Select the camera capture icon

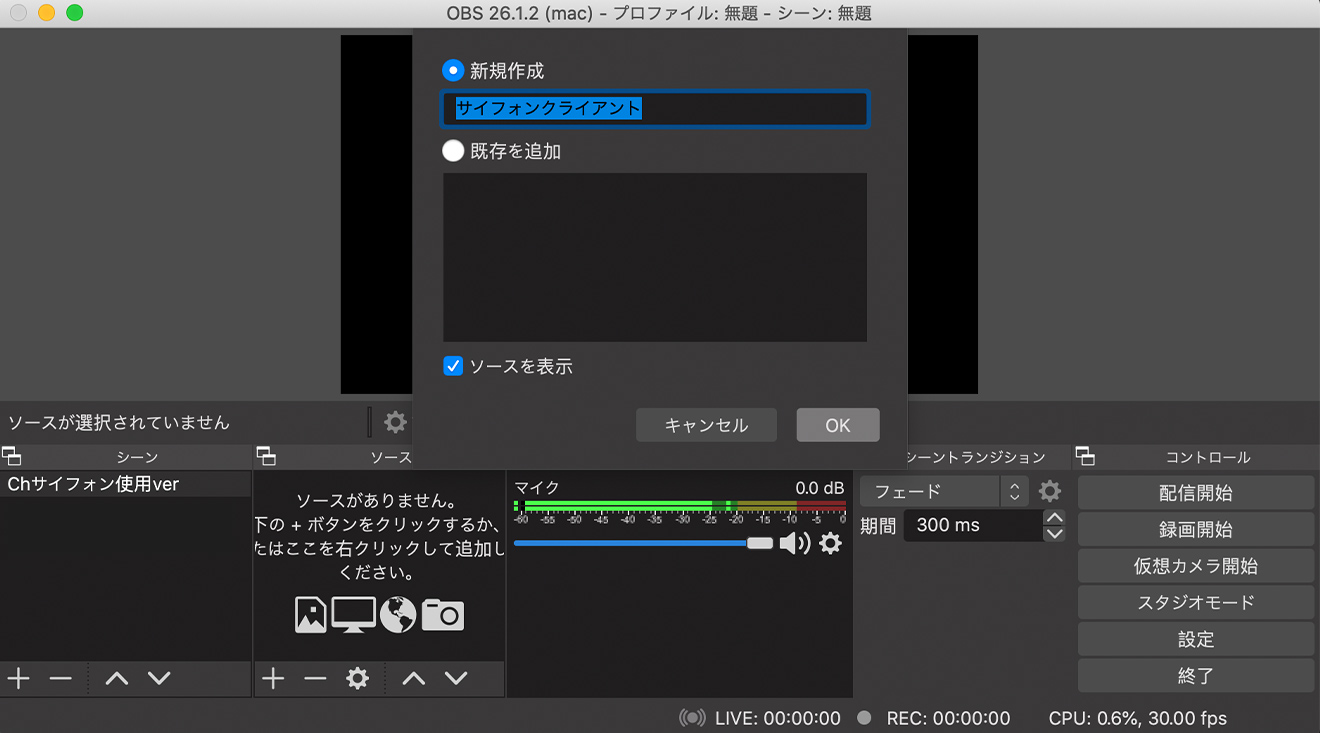click(442, 615)
